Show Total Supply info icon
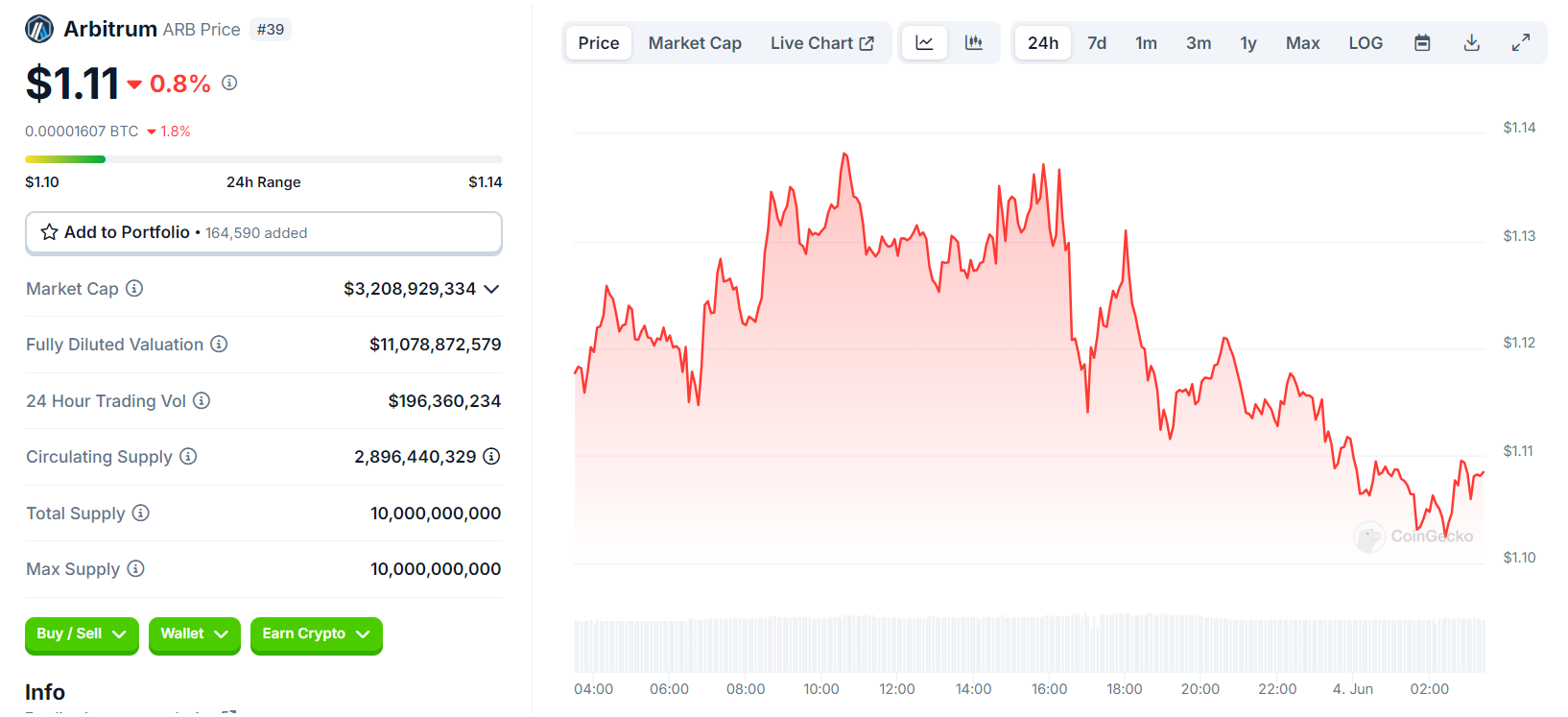 (141, 513)
